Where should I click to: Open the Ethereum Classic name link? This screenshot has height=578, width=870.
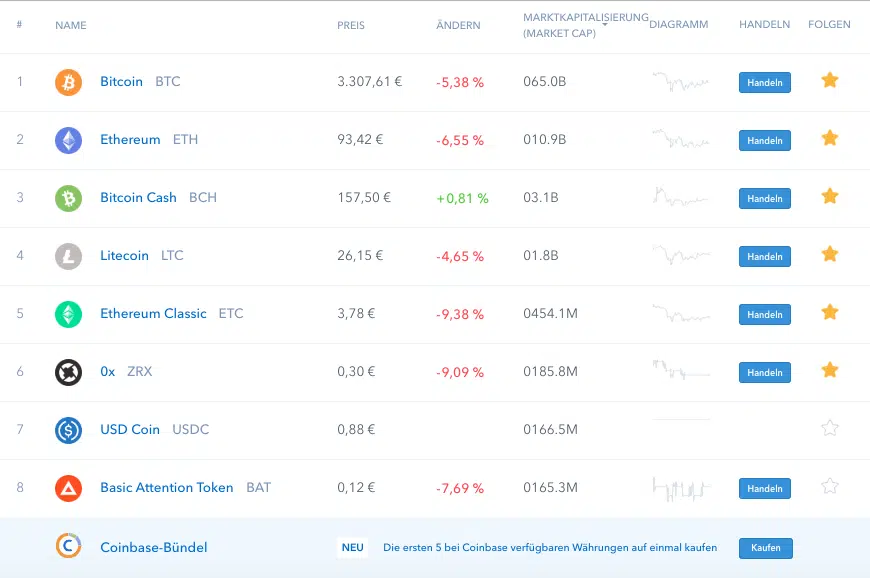tap(153, 313)
